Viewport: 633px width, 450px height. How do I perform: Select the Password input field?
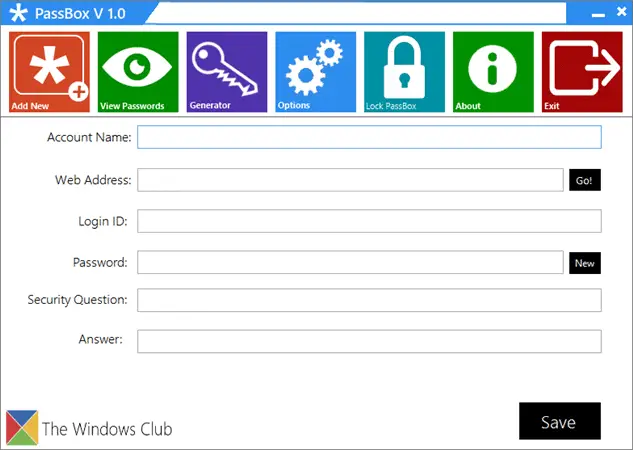350,262
